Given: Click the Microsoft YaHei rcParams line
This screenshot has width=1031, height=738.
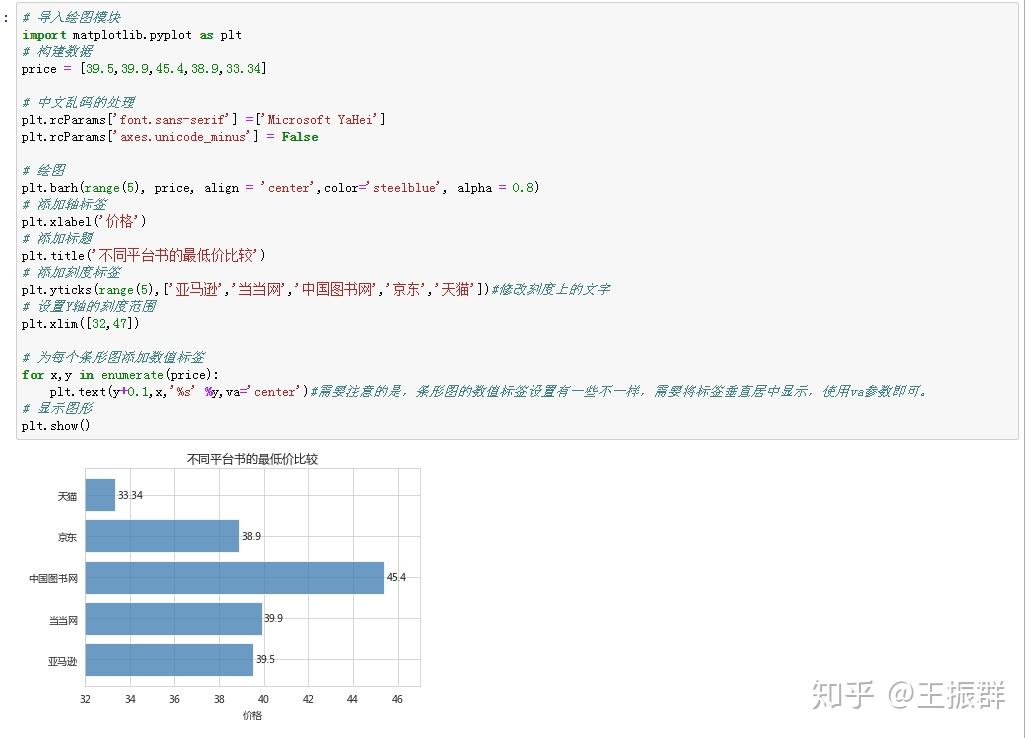Looking at the screenshot, I should pos(200,119).
